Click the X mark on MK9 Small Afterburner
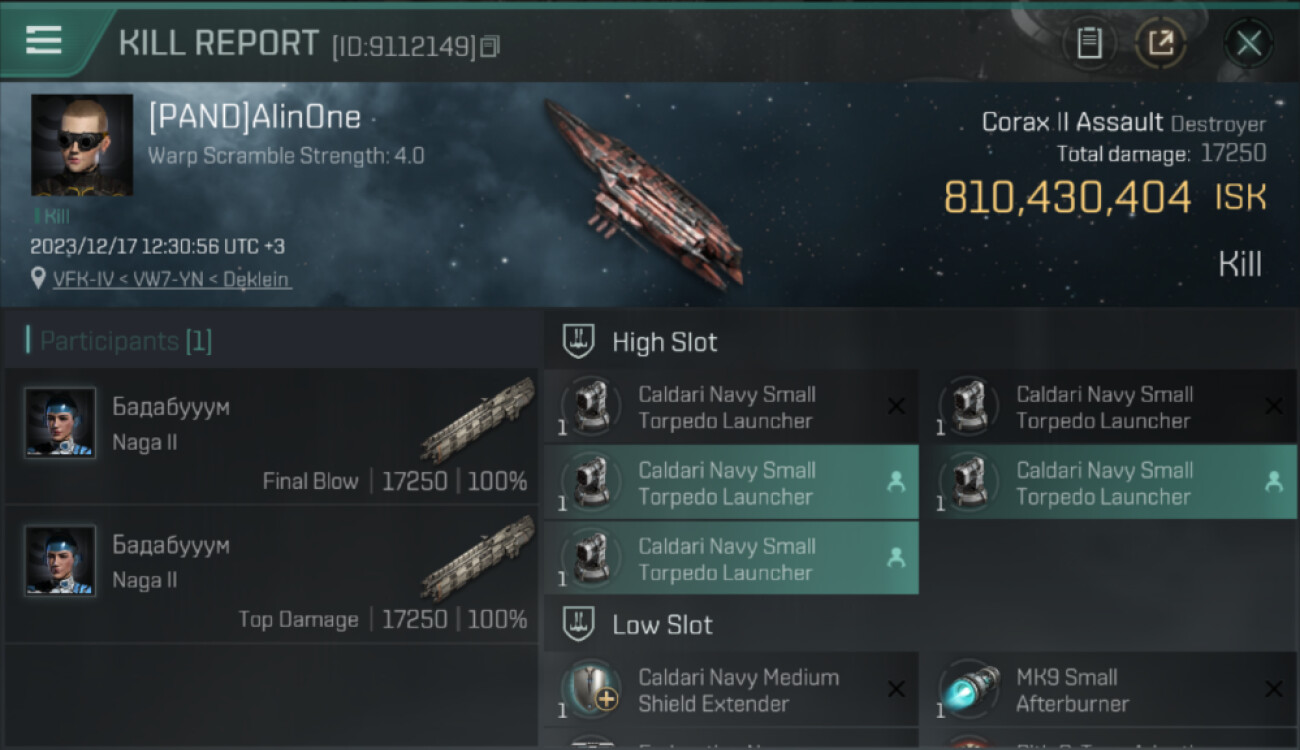 point(1273,689)
